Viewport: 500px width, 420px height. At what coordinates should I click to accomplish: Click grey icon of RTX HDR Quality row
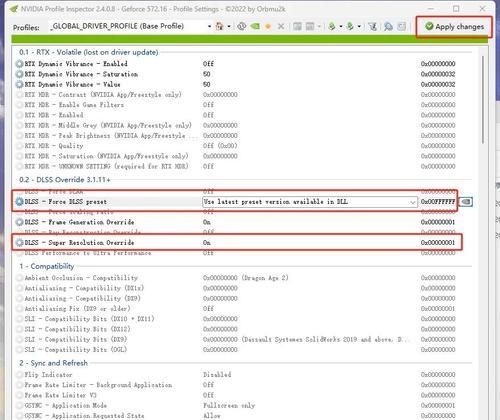20,146
